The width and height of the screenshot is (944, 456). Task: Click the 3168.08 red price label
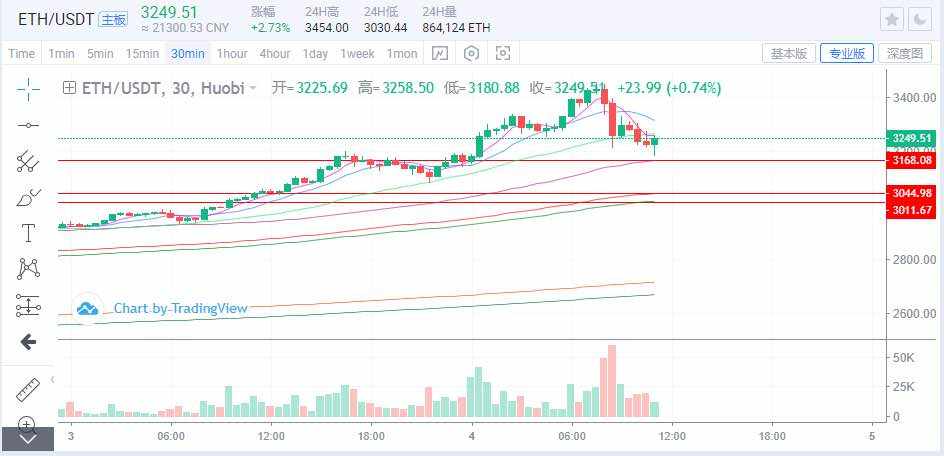click(x=911, y=160)
